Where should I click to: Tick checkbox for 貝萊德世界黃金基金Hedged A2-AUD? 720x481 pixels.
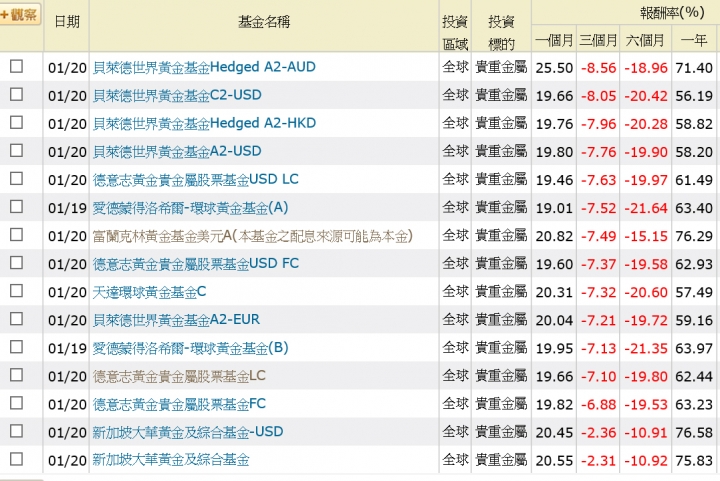[17, 67]
